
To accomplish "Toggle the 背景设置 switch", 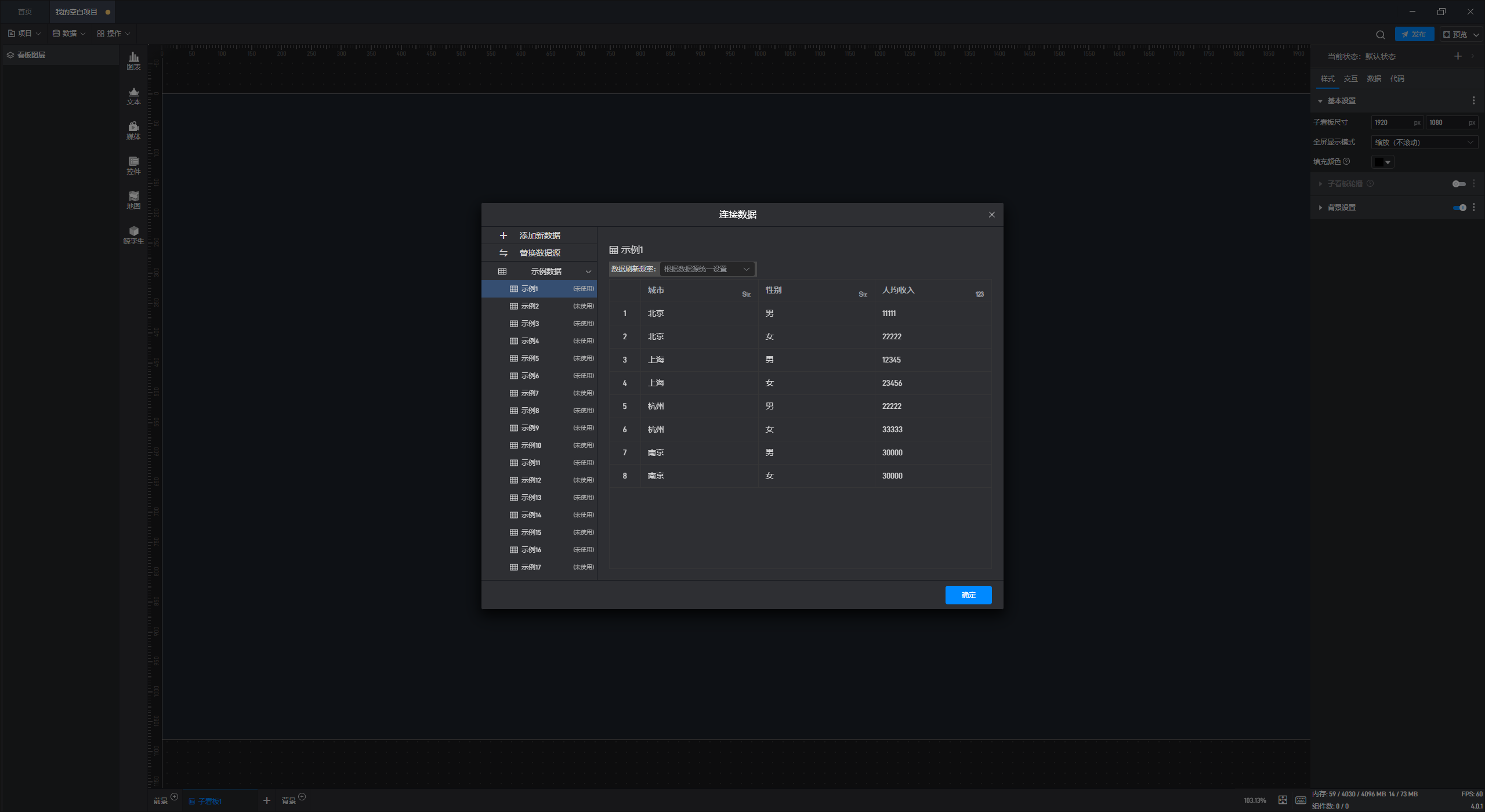I will pos(1459,208).
